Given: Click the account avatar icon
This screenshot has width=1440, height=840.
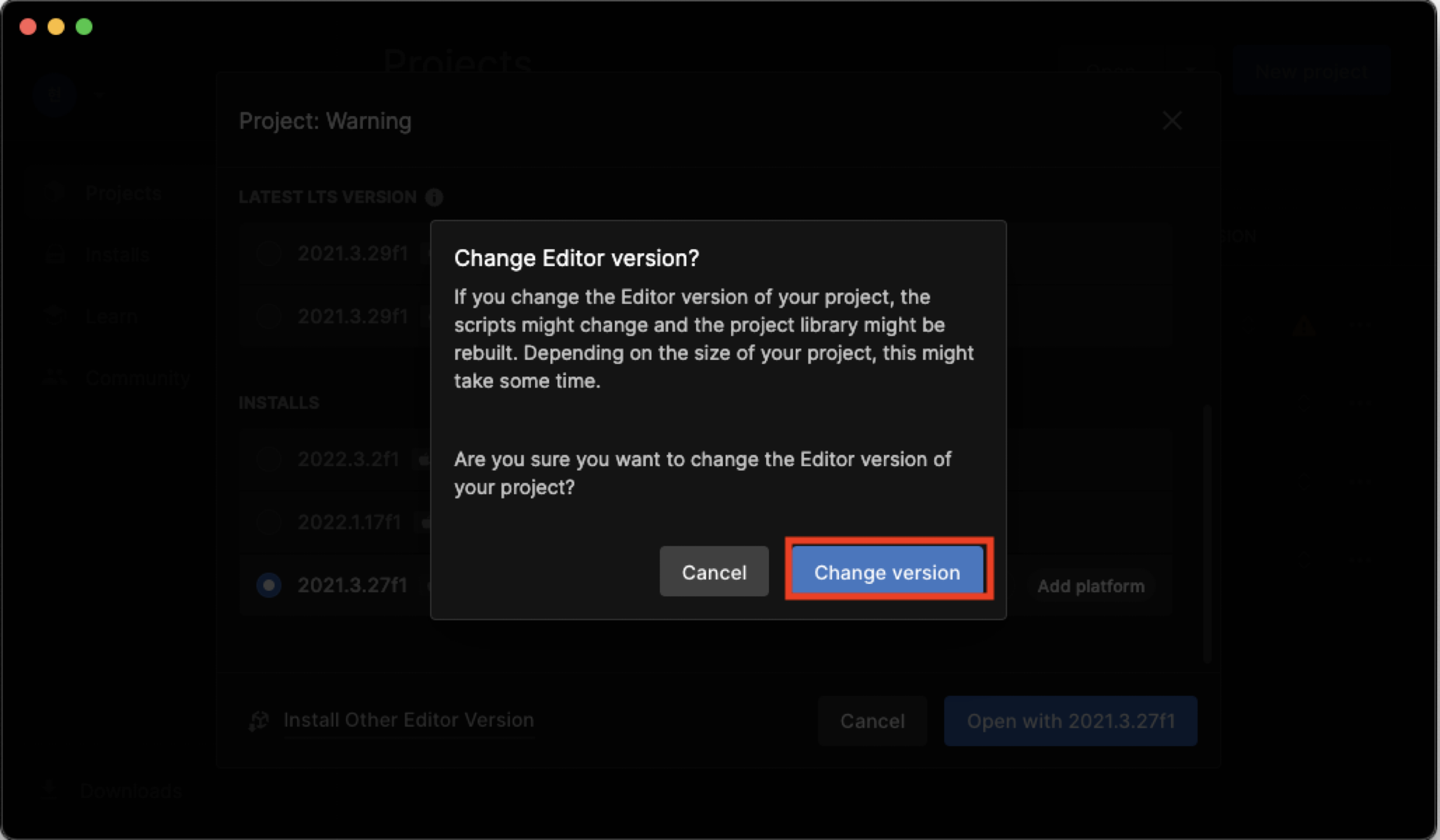Looking at the screenshot, I should (55, 94).
